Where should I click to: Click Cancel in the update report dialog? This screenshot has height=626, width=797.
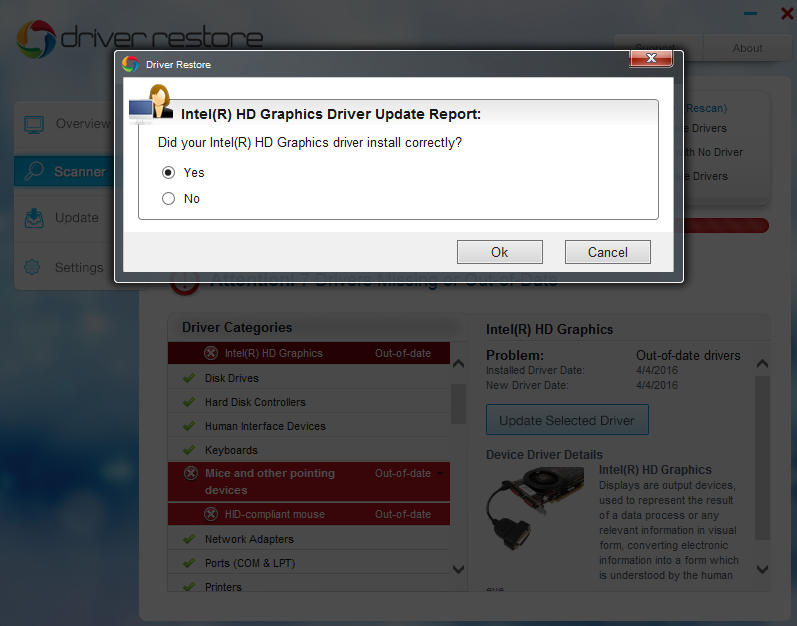[607, 252]
